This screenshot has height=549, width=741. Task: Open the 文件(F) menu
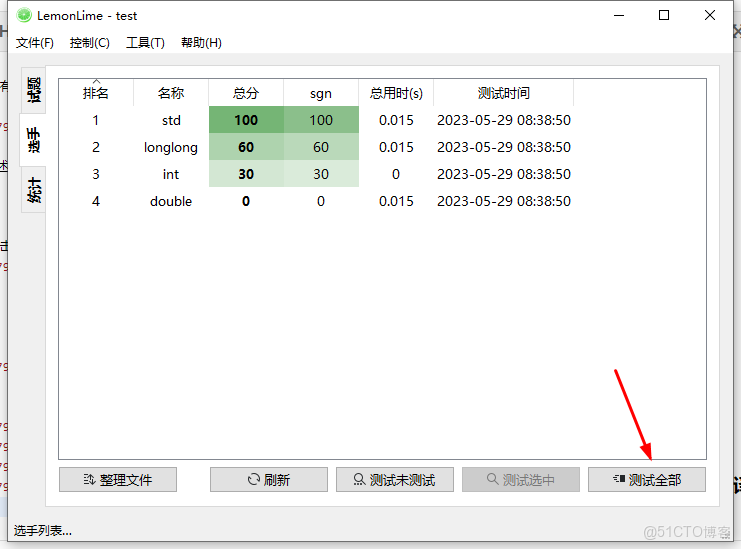[x=34, y=43]
